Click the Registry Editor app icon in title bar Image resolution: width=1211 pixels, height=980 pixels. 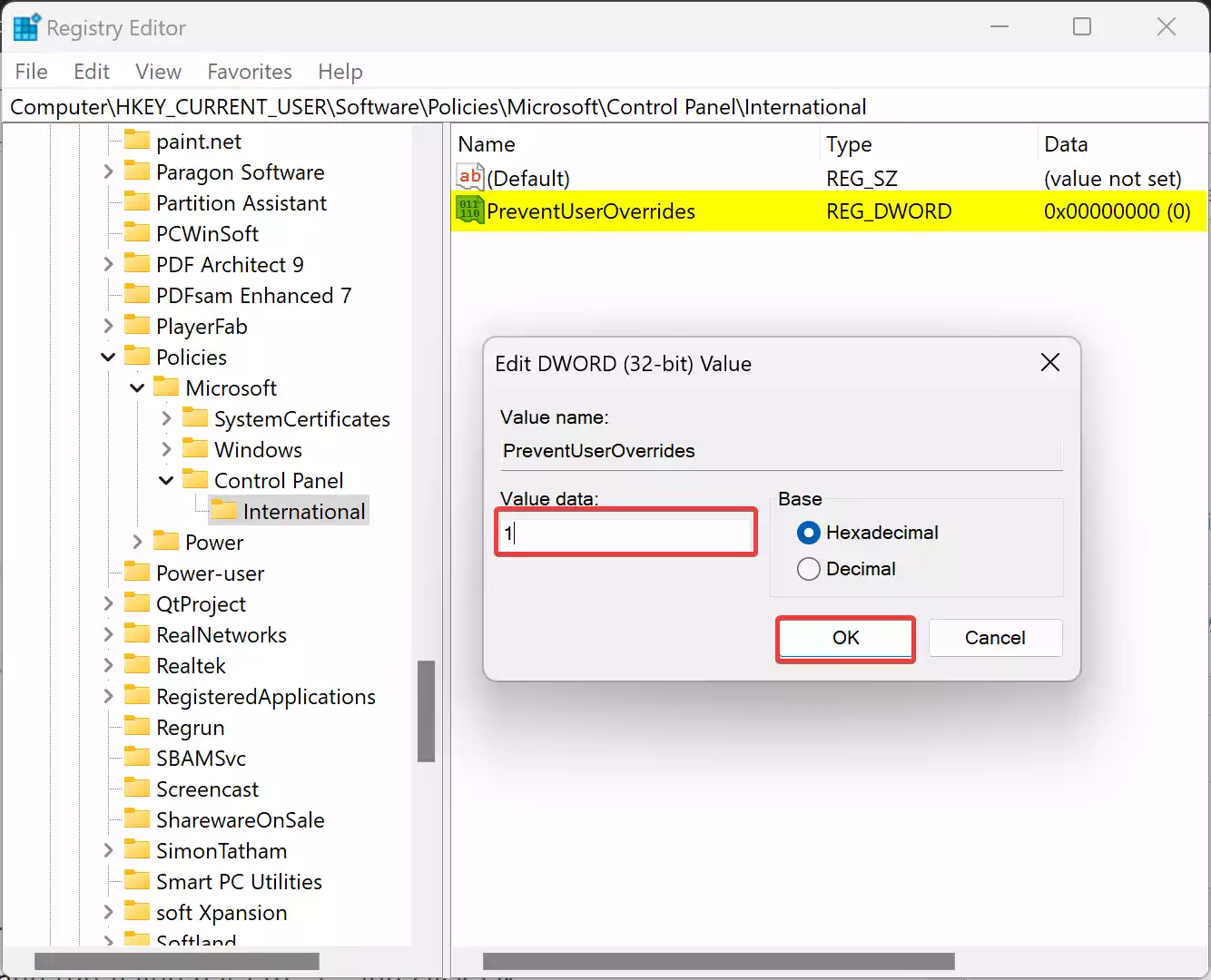[25, 27]
